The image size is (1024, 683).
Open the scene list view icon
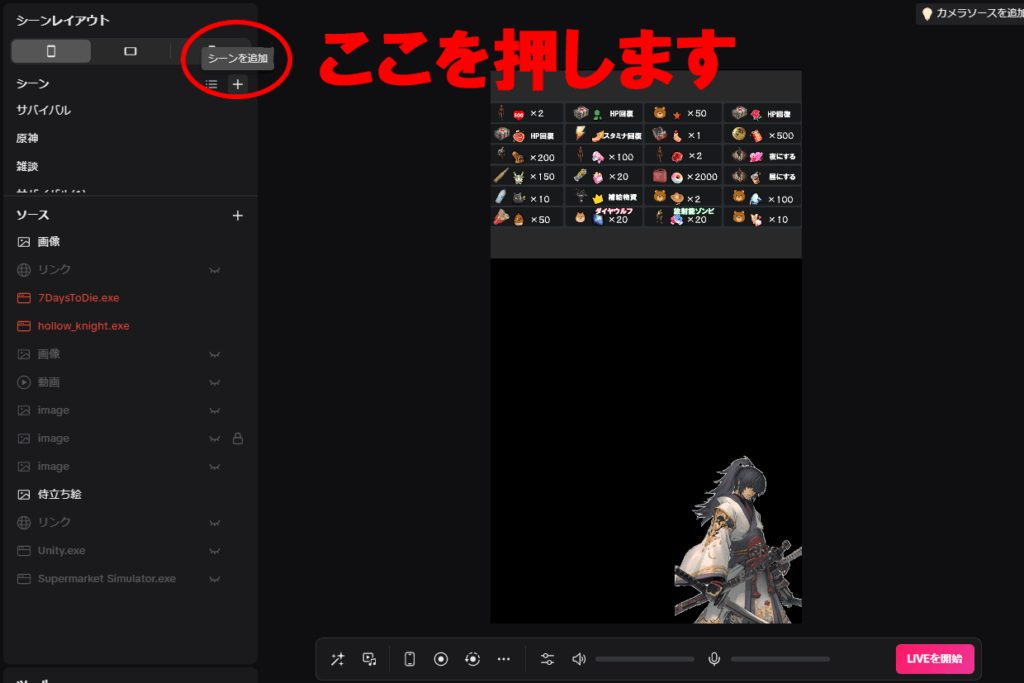pos(212,84)
